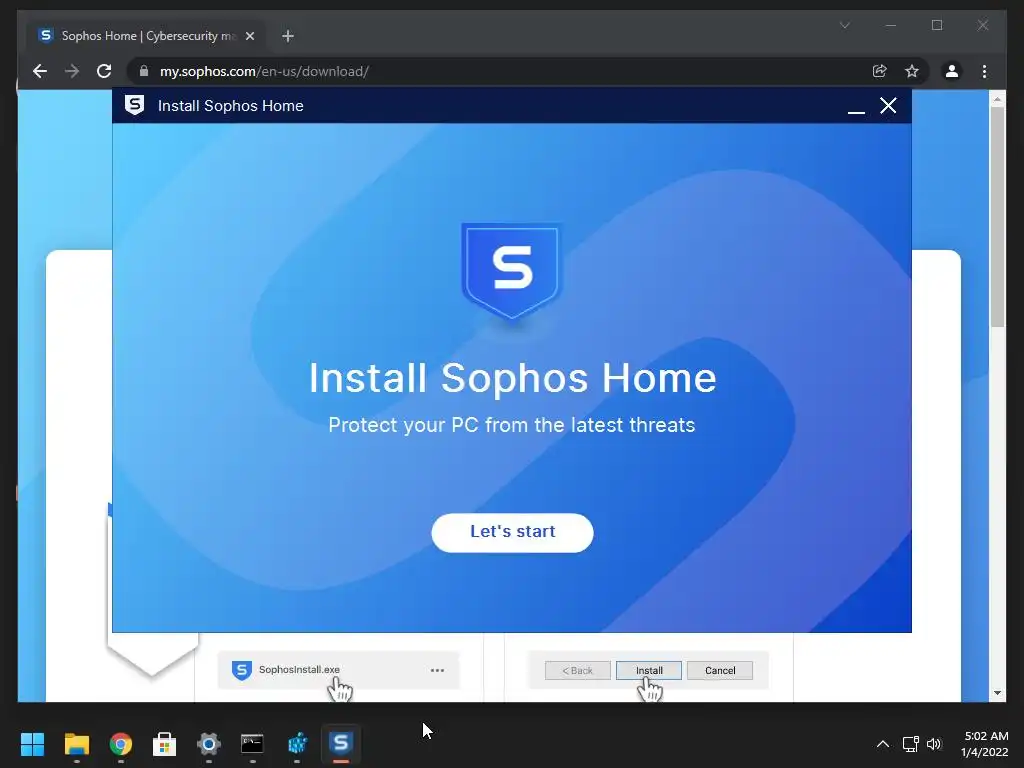
Task: Open the clock showing 5:02 AM
Action: 985,744
